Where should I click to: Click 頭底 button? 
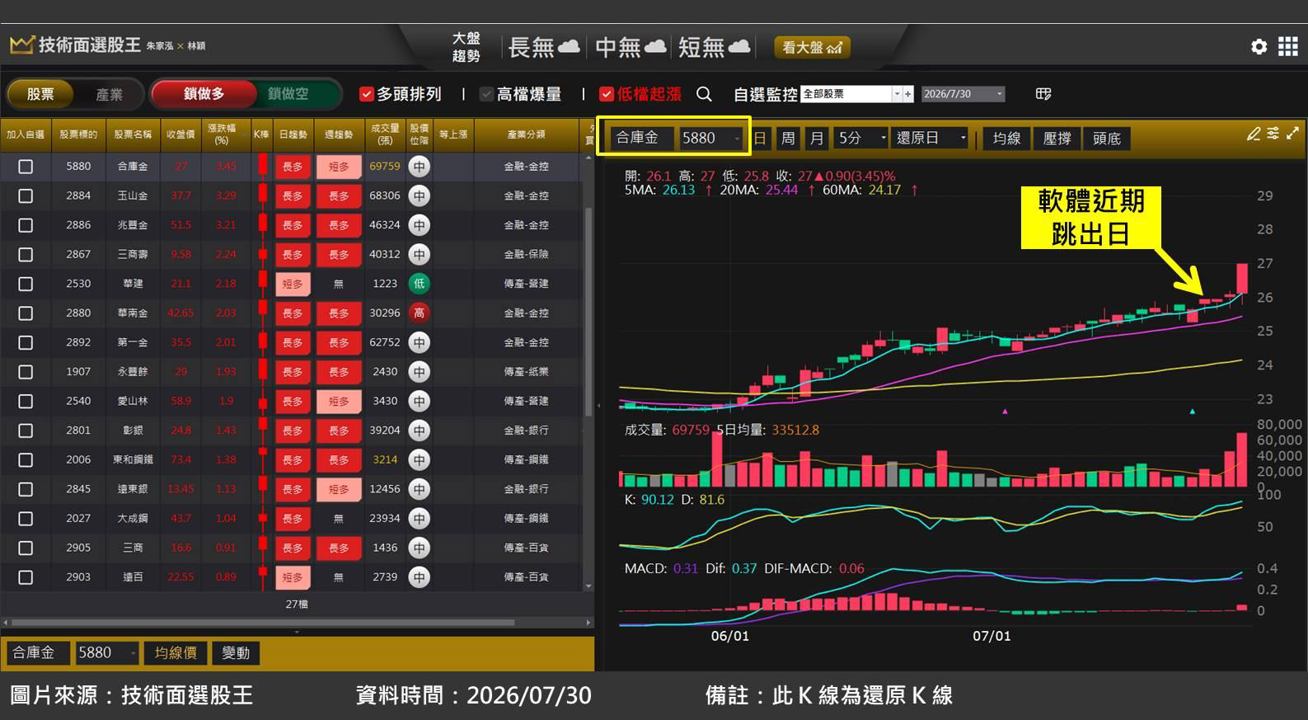tap(1107, 138)
